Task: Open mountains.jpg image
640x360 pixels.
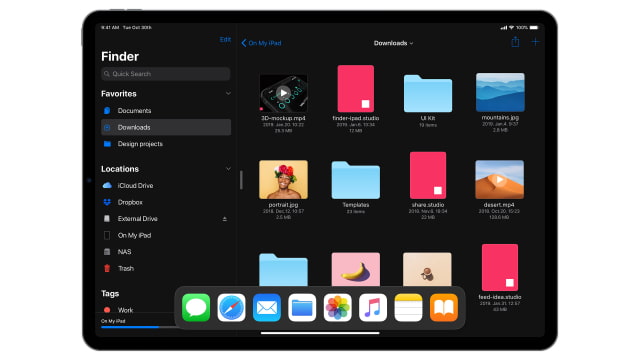Action: pyautogui.click(x=500, y=92)
